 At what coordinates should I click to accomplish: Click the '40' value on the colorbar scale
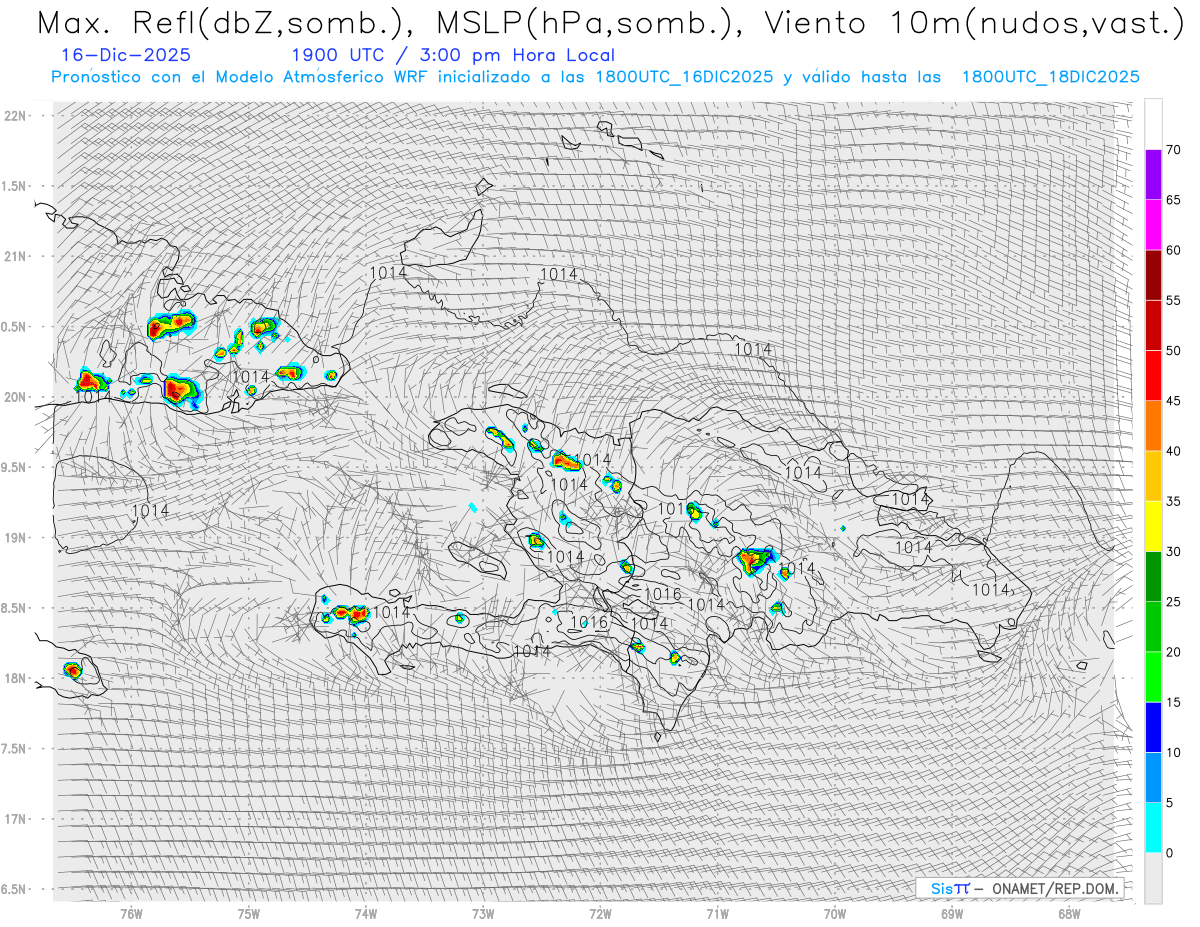[x=1173, y=451]
